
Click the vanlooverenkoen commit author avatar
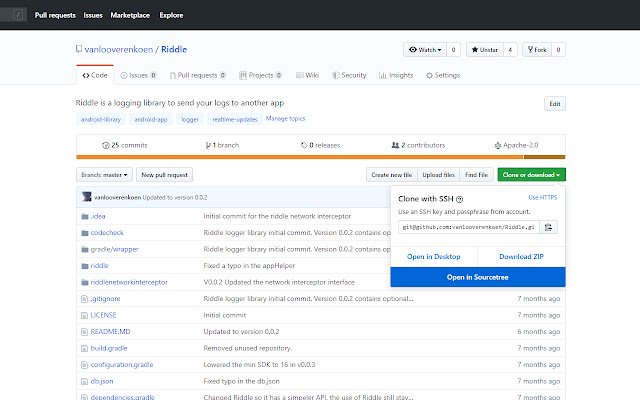pyautogui.click(x=87, y=197)
